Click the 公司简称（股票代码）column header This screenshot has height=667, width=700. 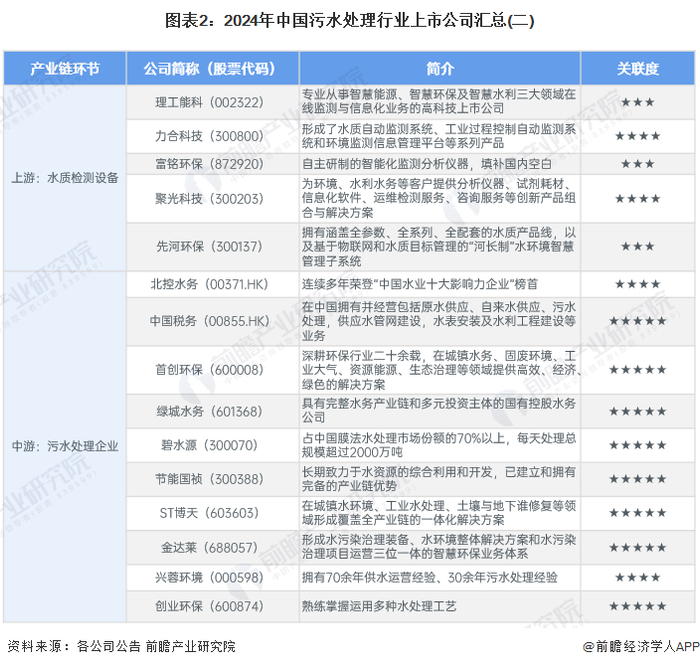[x=212, y=68]
